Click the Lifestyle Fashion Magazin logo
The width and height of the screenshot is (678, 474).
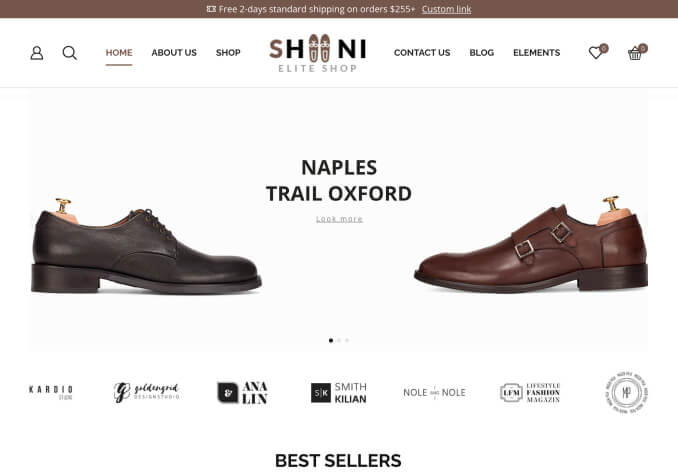tap(530, 393)
